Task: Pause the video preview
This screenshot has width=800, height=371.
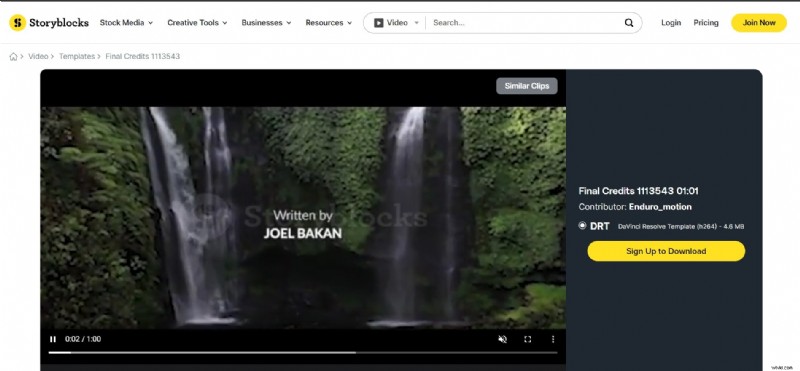Action: [x=53, y=339]
